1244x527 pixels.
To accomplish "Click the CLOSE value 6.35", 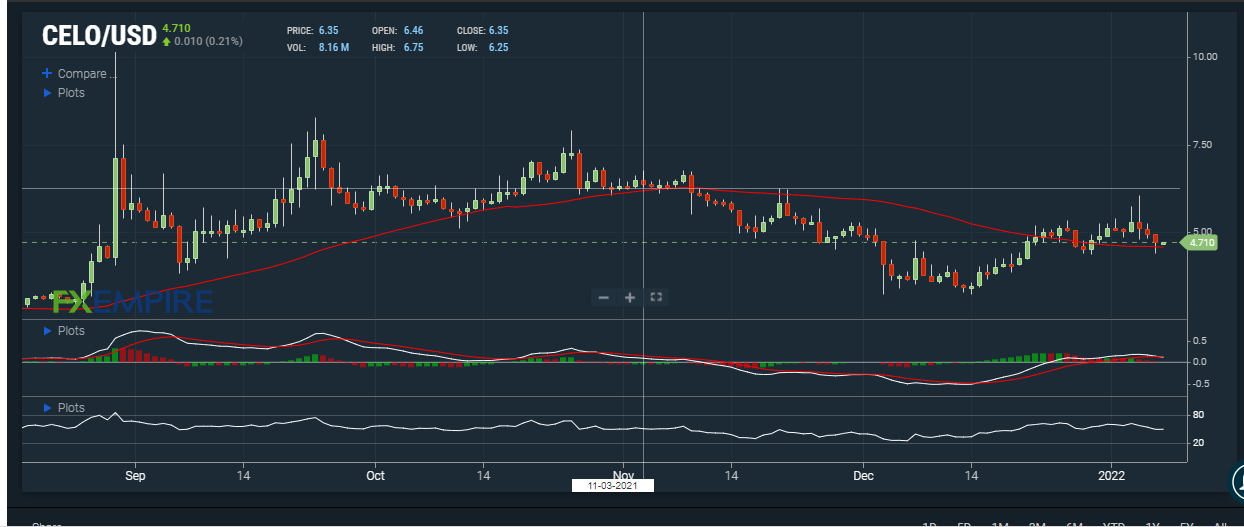I will click(500, 31).
